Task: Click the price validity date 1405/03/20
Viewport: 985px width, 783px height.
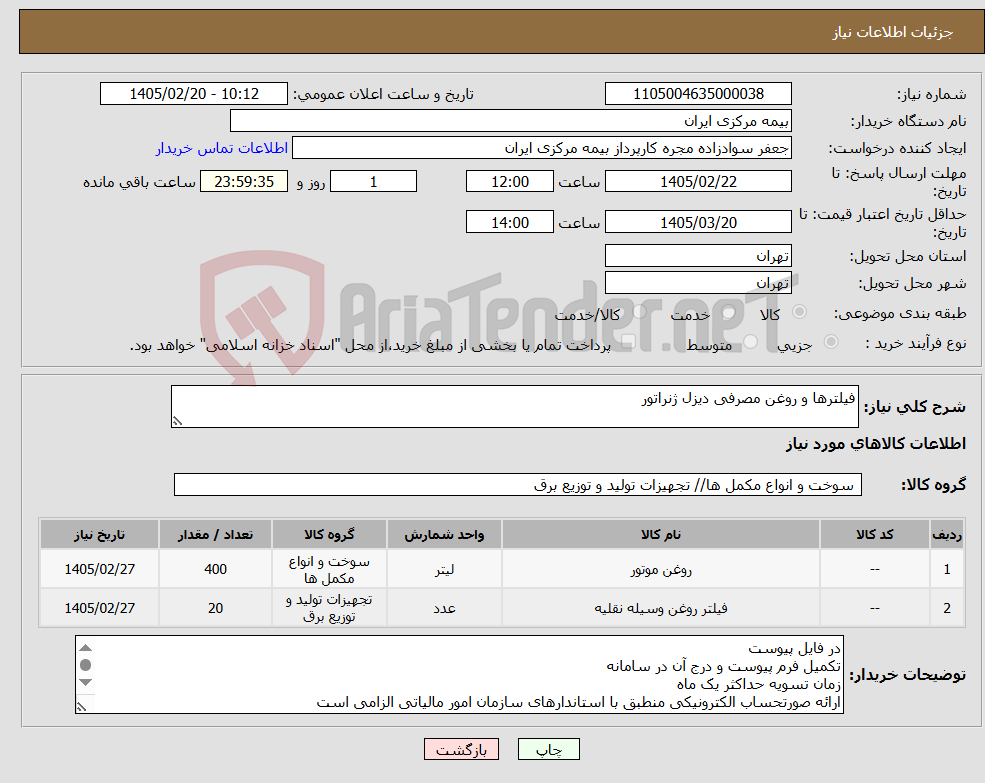Action: point(698,222)
